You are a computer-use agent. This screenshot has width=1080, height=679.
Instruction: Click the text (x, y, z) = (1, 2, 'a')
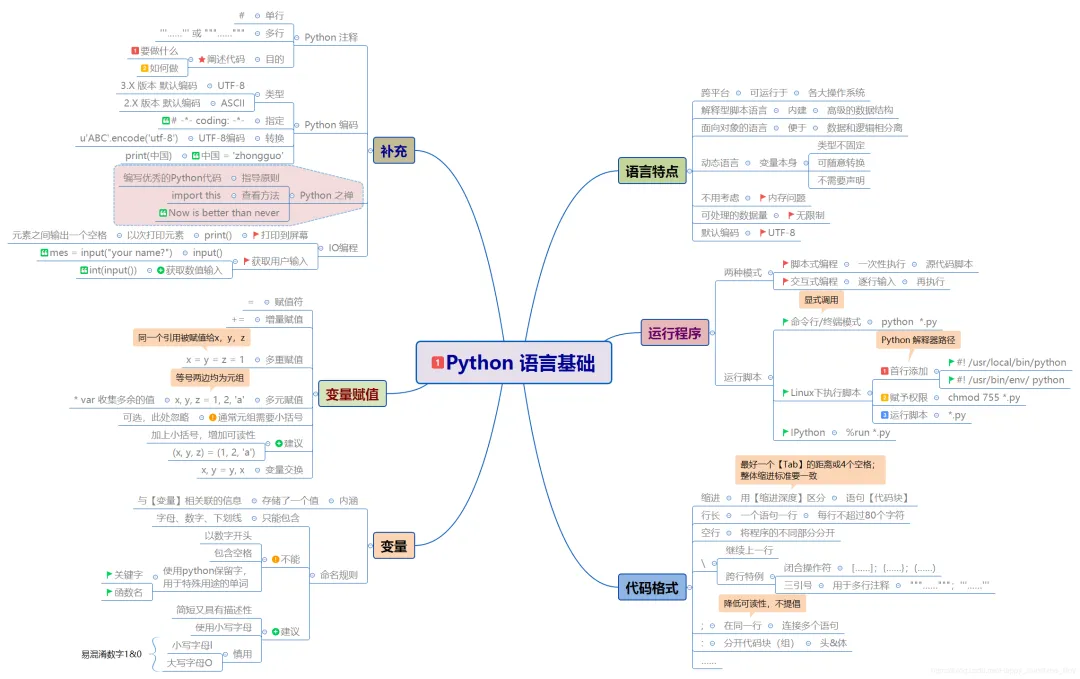(x=214, y=452)
